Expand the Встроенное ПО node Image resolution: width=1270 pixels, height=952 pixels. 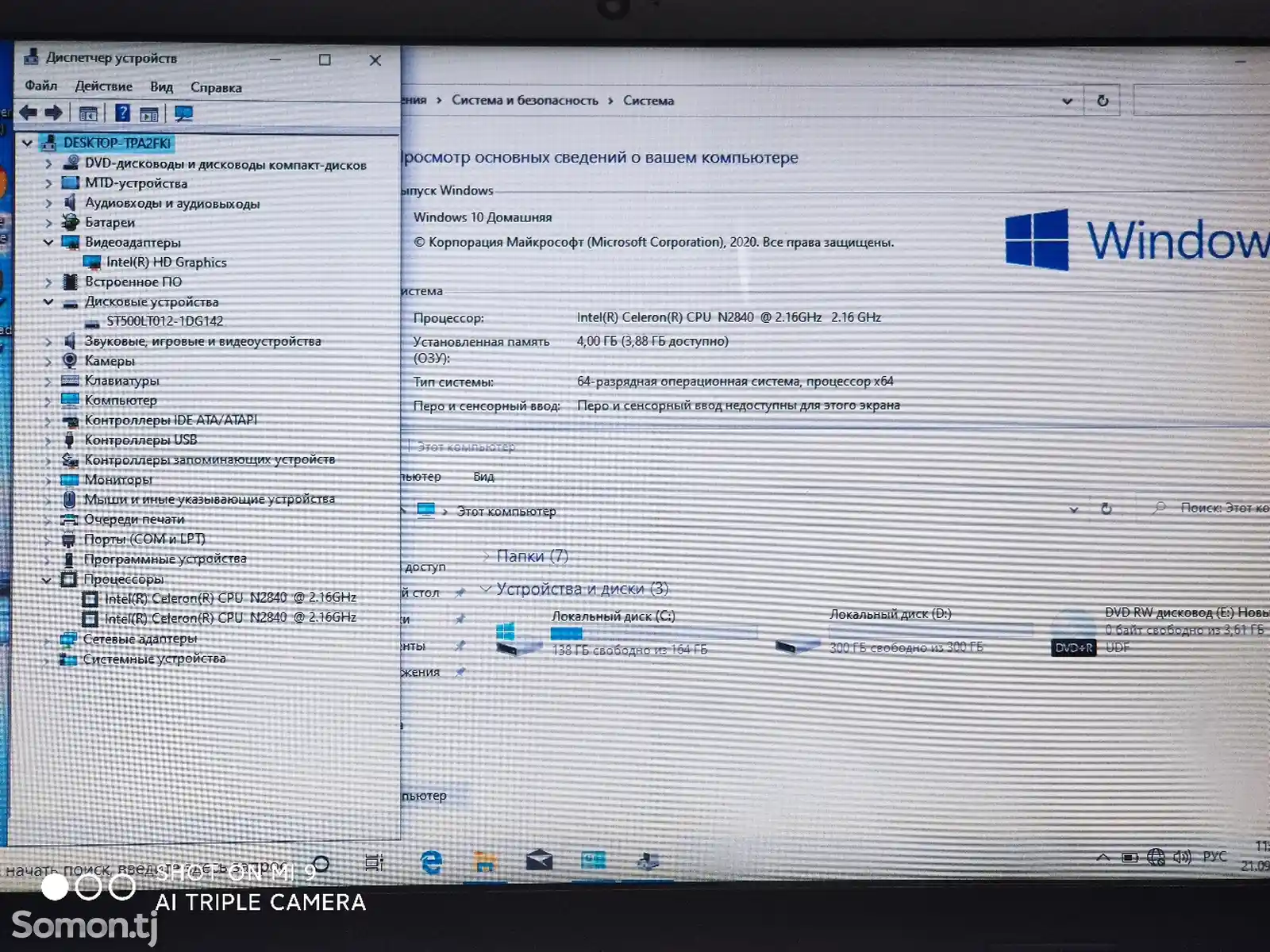pos(48,282)
